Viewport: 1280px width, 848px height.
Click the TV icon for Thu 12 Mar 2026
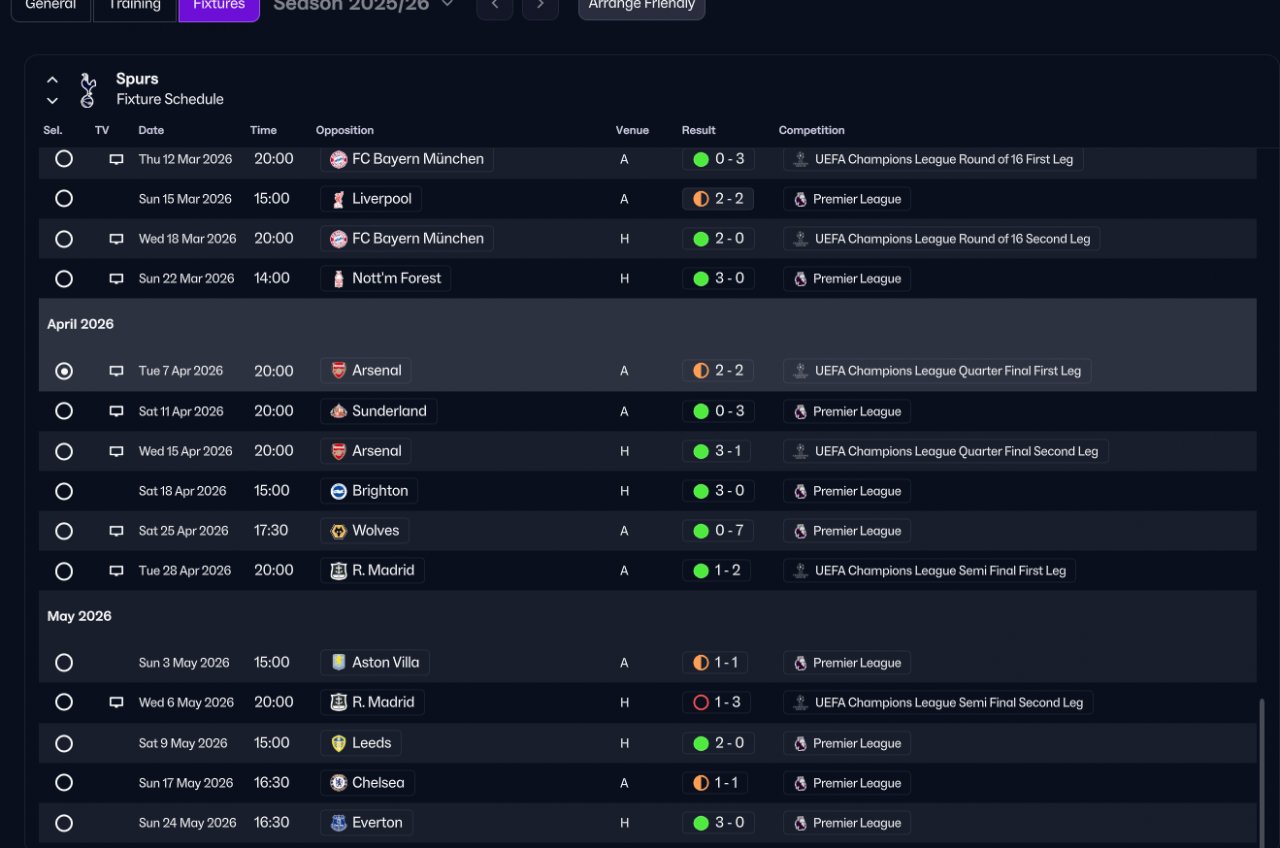pyautogui.click(x=116, y=159)
